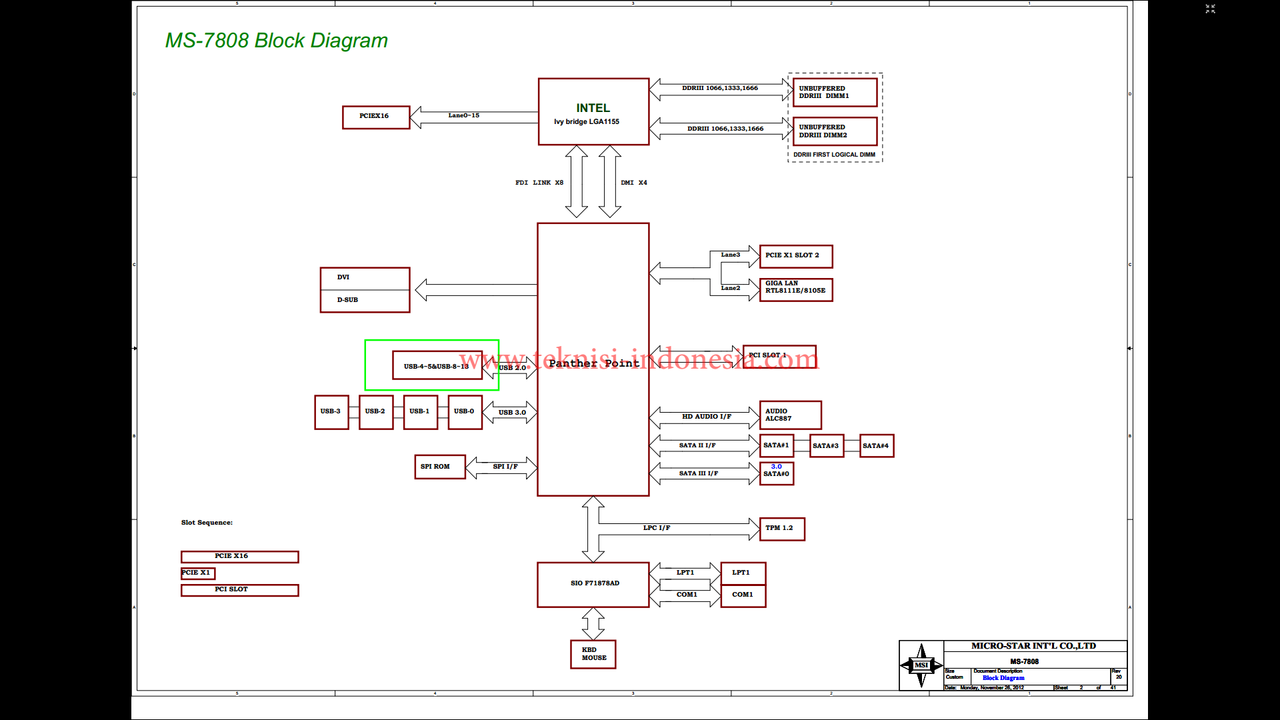Click the 'HD AUDIO I/F' label
This screenshot has width=1280, height=720.
(x=706, y=415)
